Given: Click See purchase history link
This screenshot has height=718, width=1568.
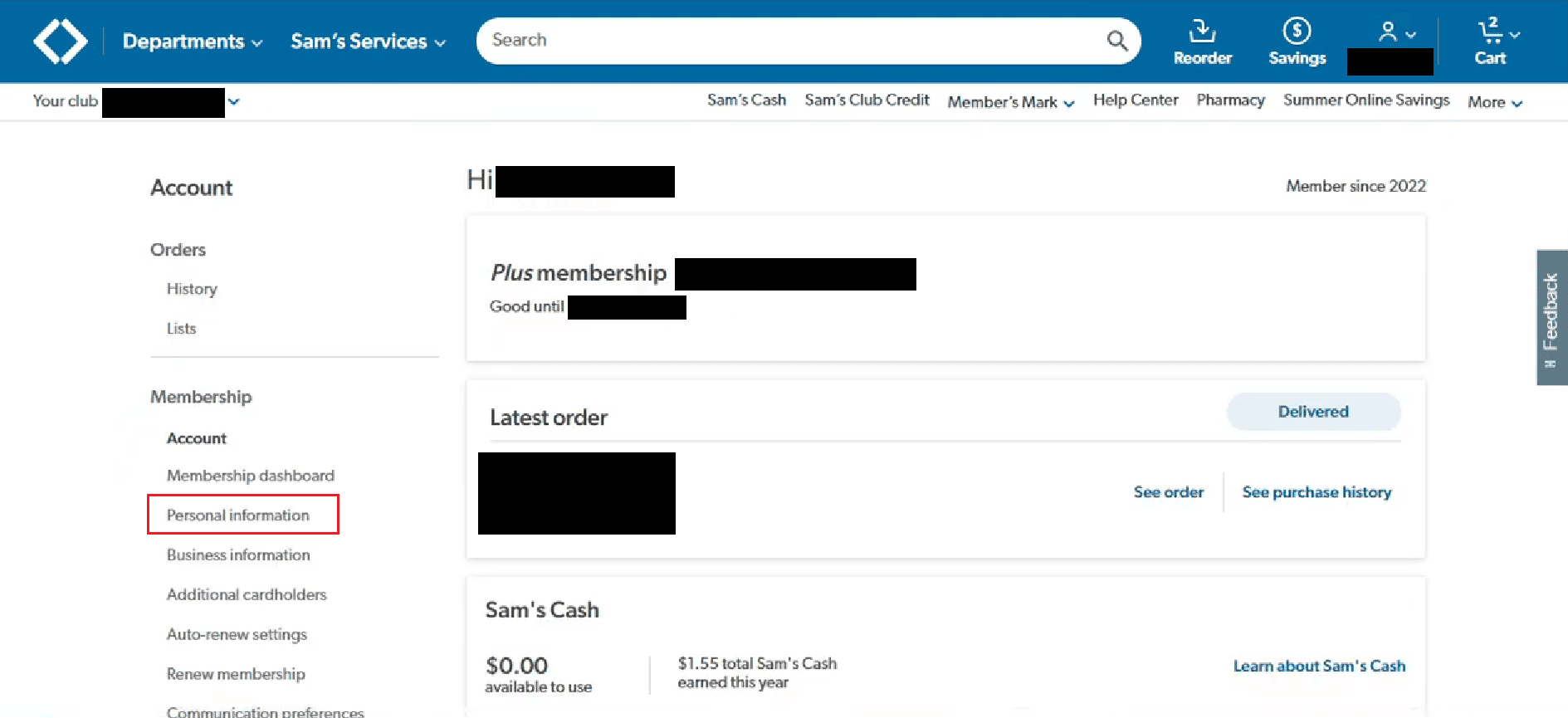Looking at the screenshot, I should tap(1316, 492).
